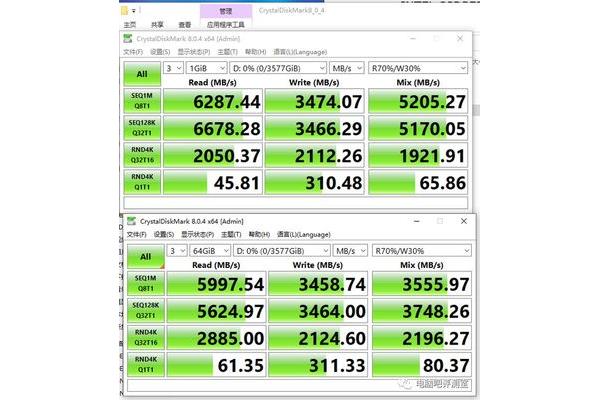The width and height of the screenshot is (600, 400).
Task: Click the 3464.00 write result cell
Action: coord(318,310)
